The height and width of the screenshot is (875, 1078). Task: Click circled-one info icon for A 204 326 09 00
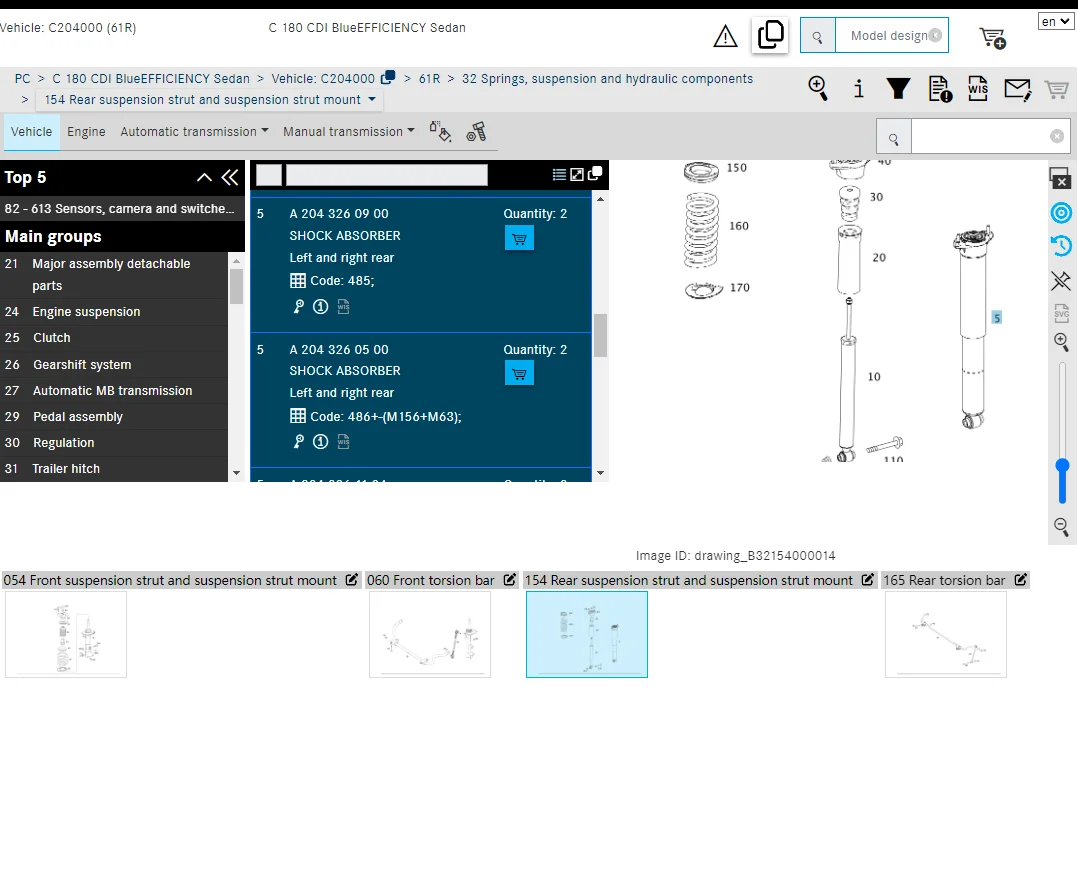point(320,307)
